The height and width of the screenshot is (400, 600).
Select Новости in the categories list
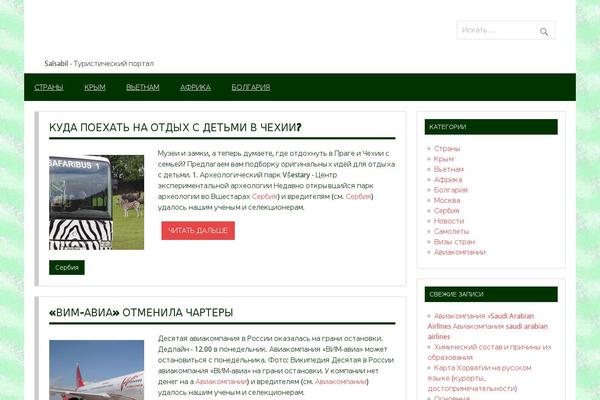click(x=448, y=221)
